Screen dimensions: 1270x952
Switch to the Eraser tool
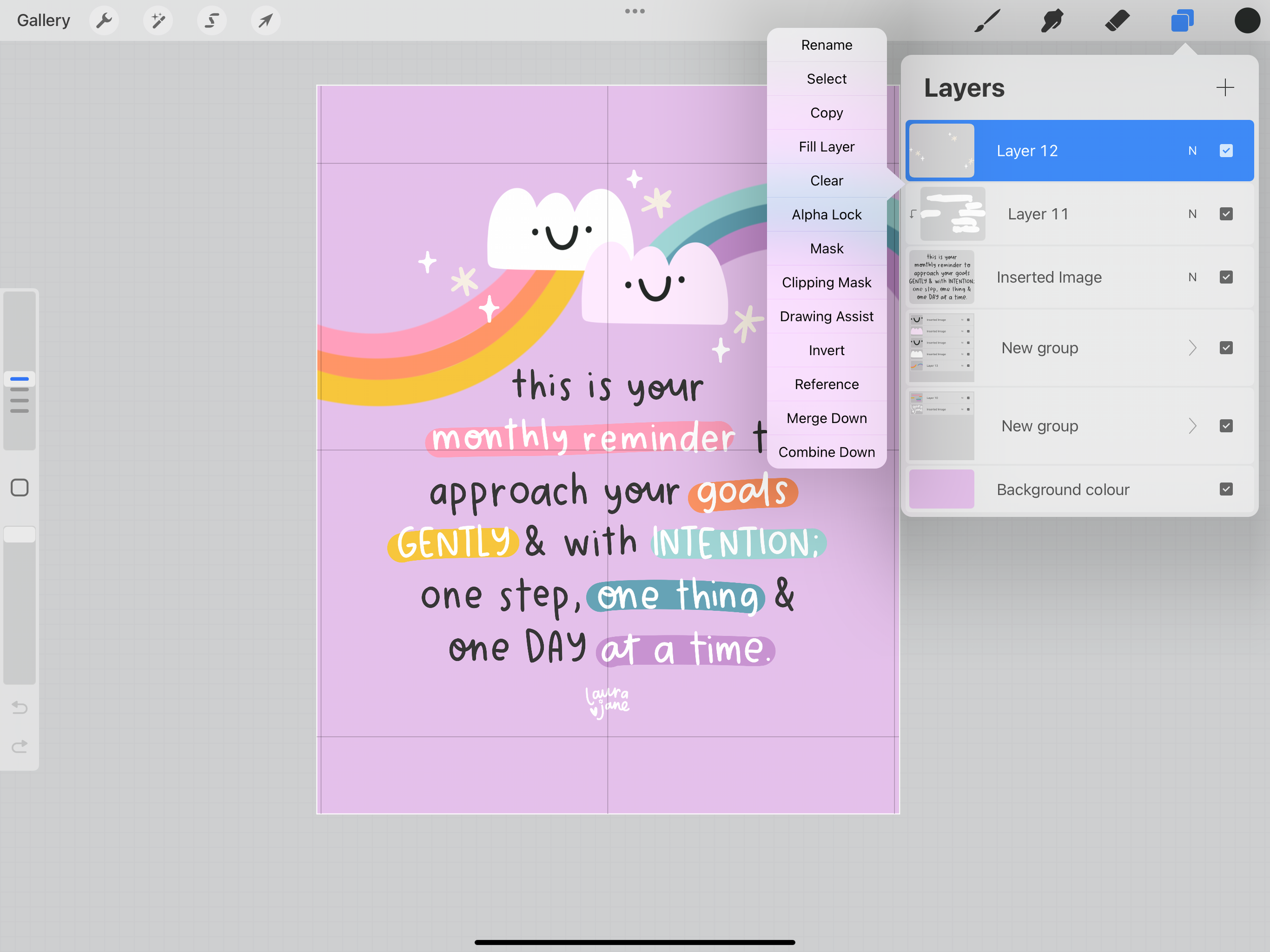[1117, 20]
